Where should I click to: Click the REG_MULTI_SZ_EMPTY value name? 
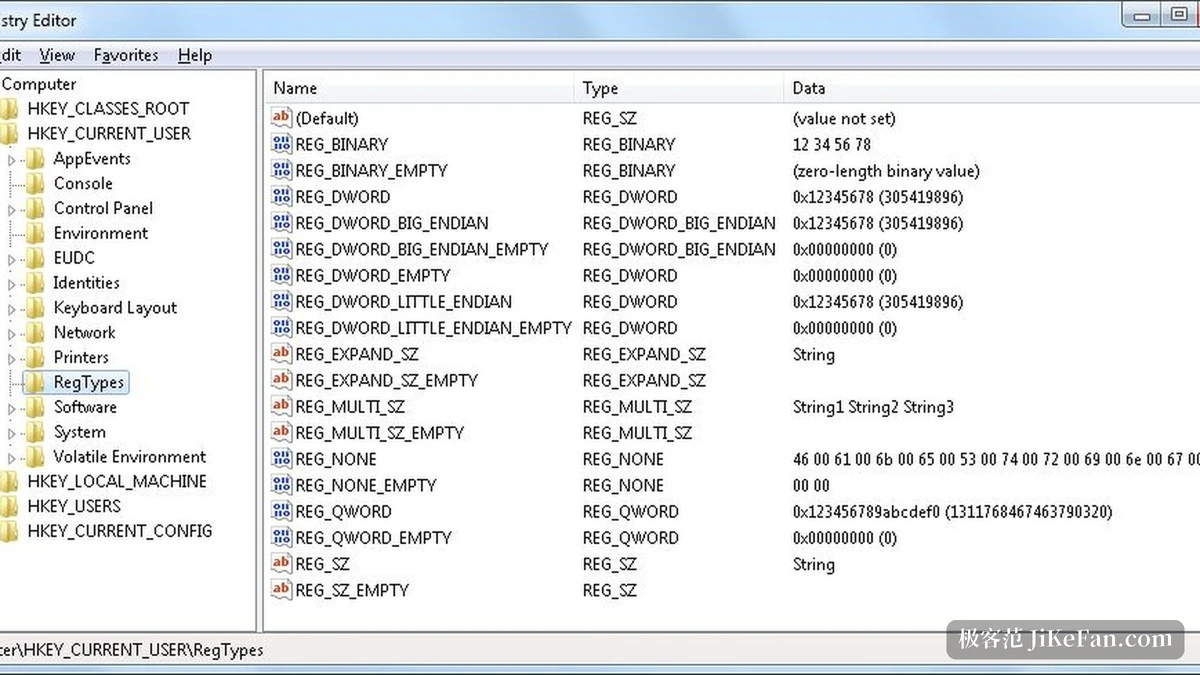pos(380,432)
